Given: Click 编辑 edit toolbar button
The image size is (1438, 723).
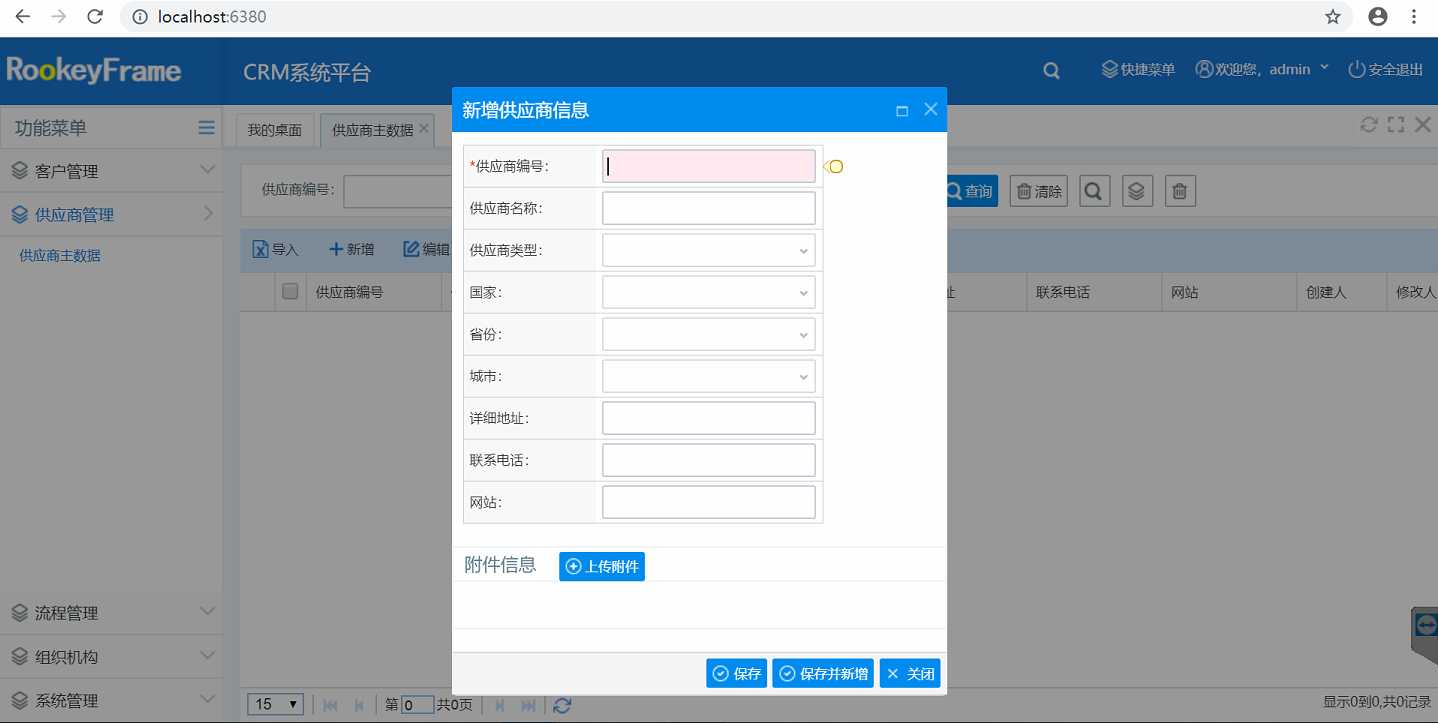Looking at the screenshot, I should point(427,249).
